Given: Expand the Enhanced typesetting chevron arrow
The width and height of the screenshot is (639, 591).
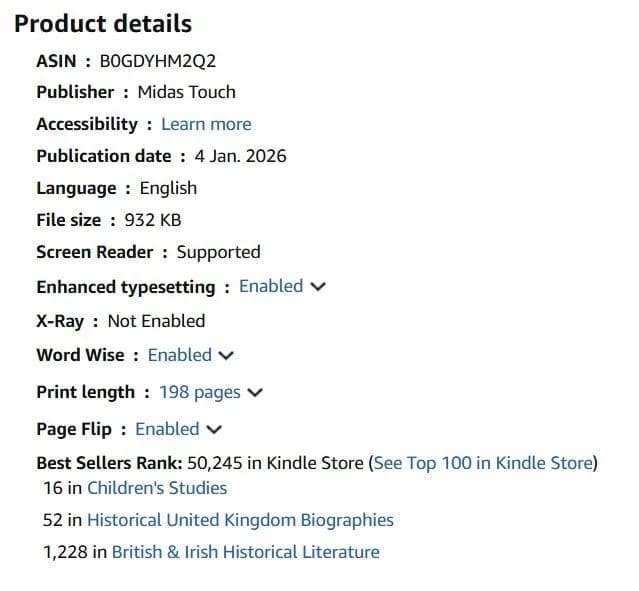Looking at the screenshot, I should 318,287.
